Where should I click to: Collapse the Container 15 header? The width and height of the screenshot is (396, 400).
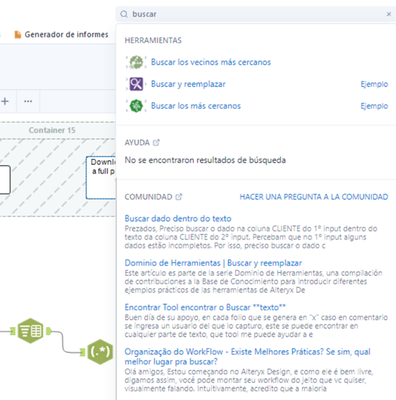pyautogui.click(x=52, y=130)
